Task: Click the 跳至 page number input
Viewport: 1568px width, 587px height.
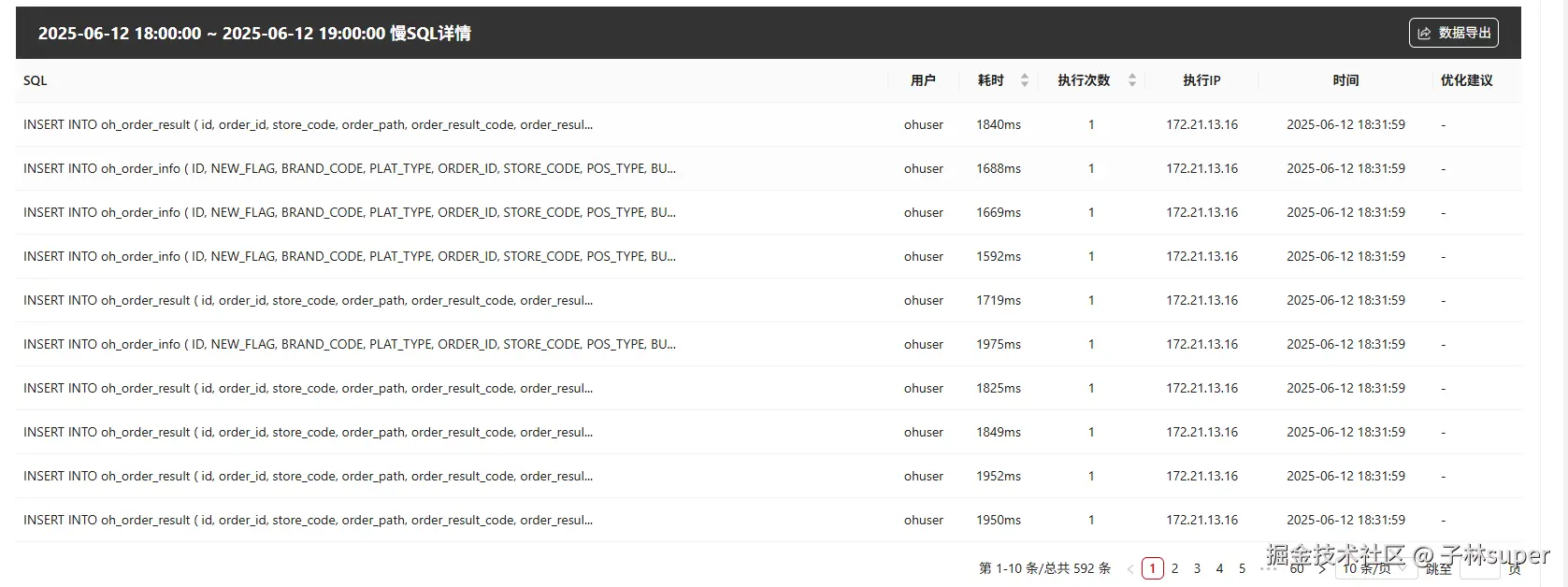Action: pos(1479,568)
